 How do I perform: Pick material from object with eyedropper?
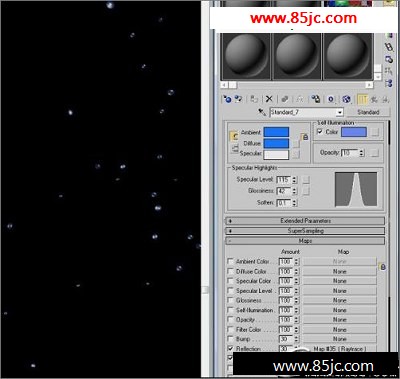coord(262,112)
